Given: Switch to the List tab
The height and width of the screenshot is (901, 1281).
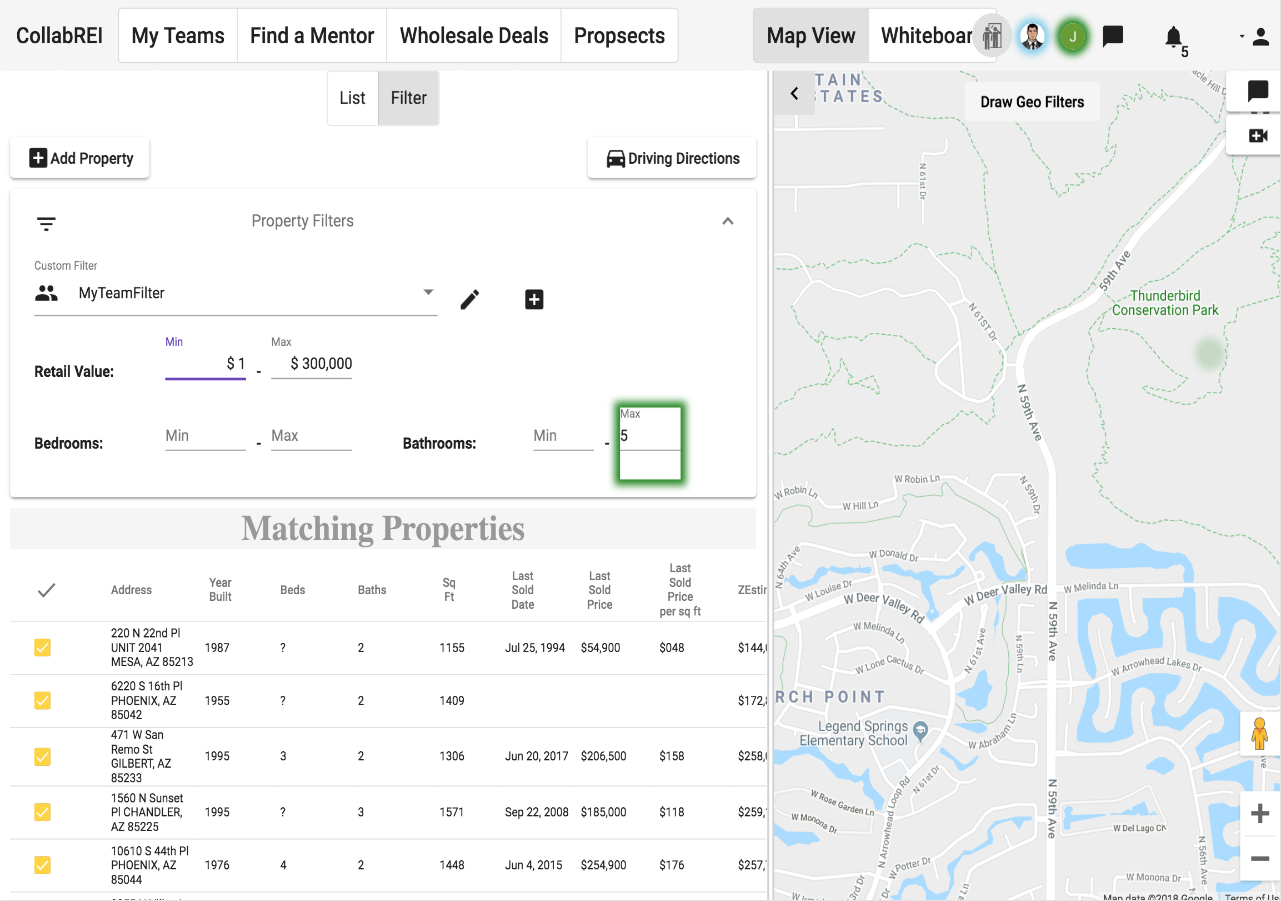Looking at the screenshot, I should [x=352, y=98].
